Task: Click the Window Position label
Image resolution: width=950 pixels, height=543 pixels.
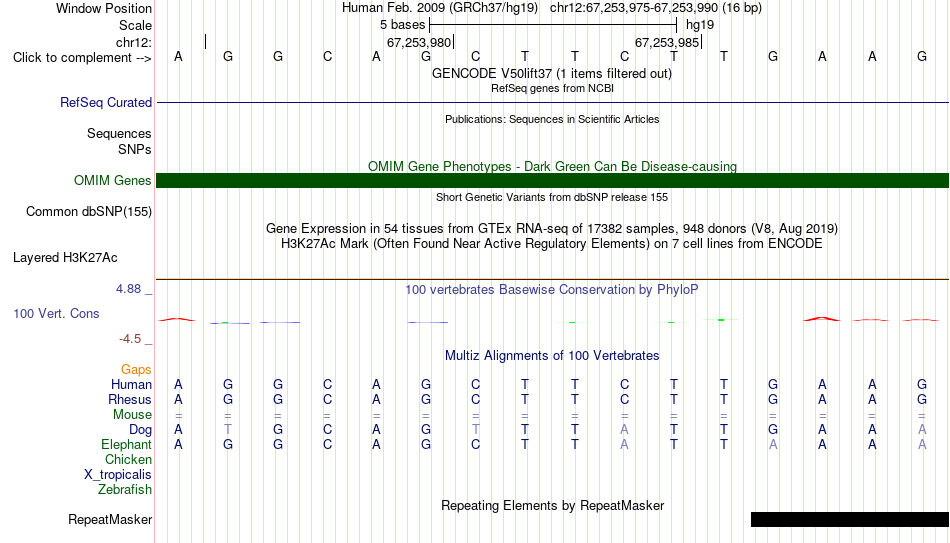Action: 104,8
